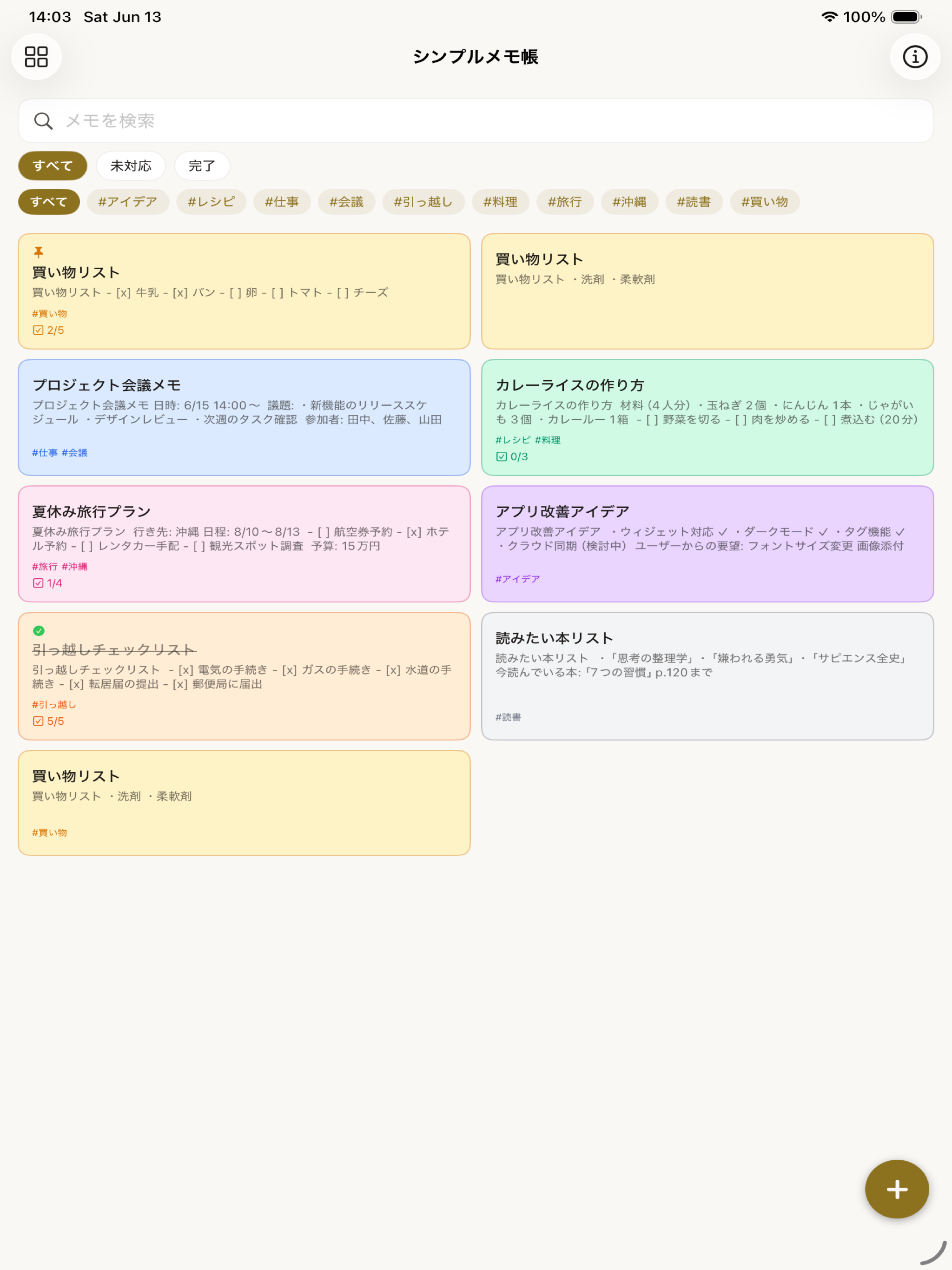952x1270 pixels.
Task: Filter memos by 完了
Action: (202, 166)
